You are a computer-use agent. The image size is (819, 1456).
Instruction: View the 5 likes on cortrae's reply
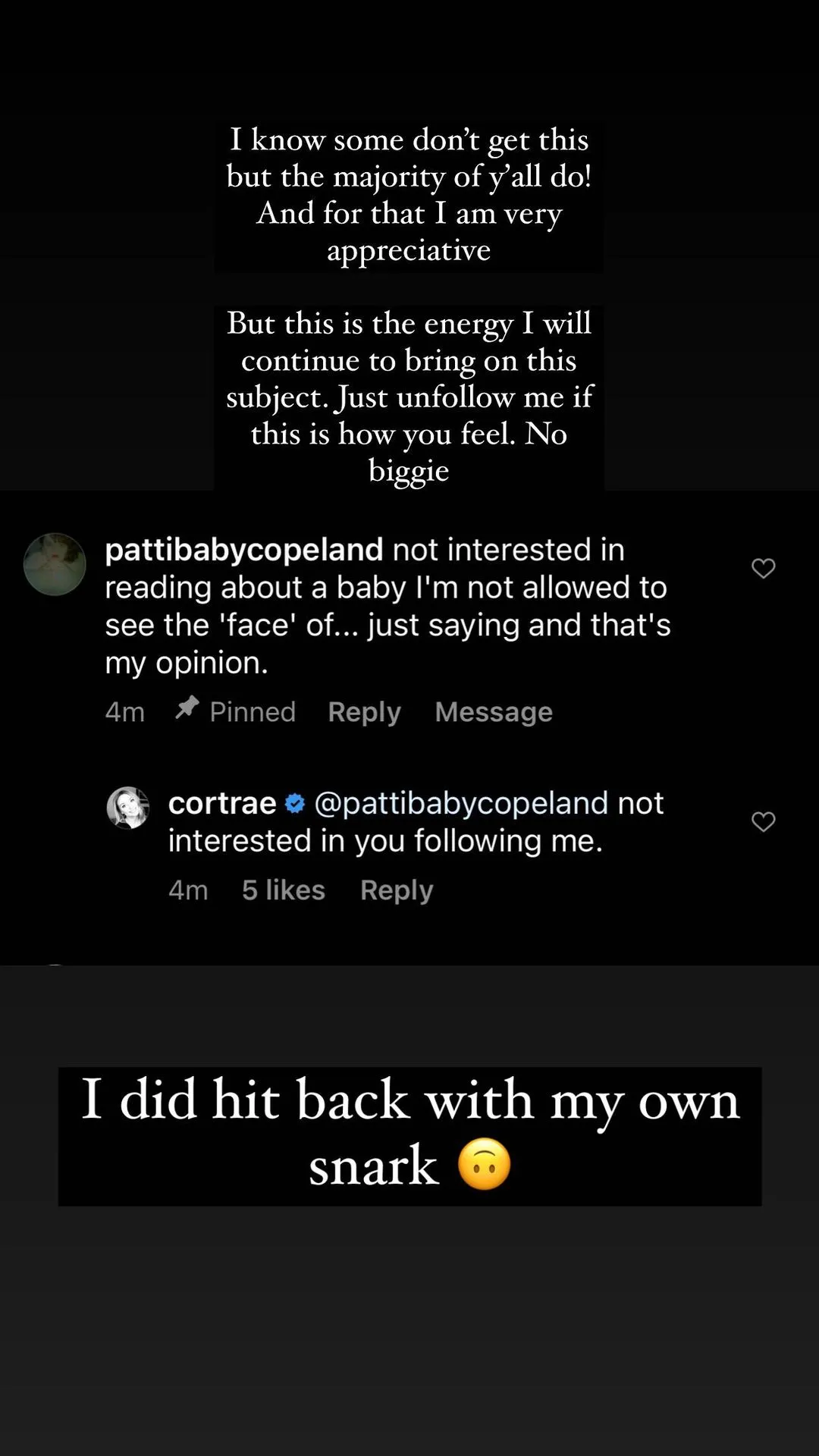point(284,890)
